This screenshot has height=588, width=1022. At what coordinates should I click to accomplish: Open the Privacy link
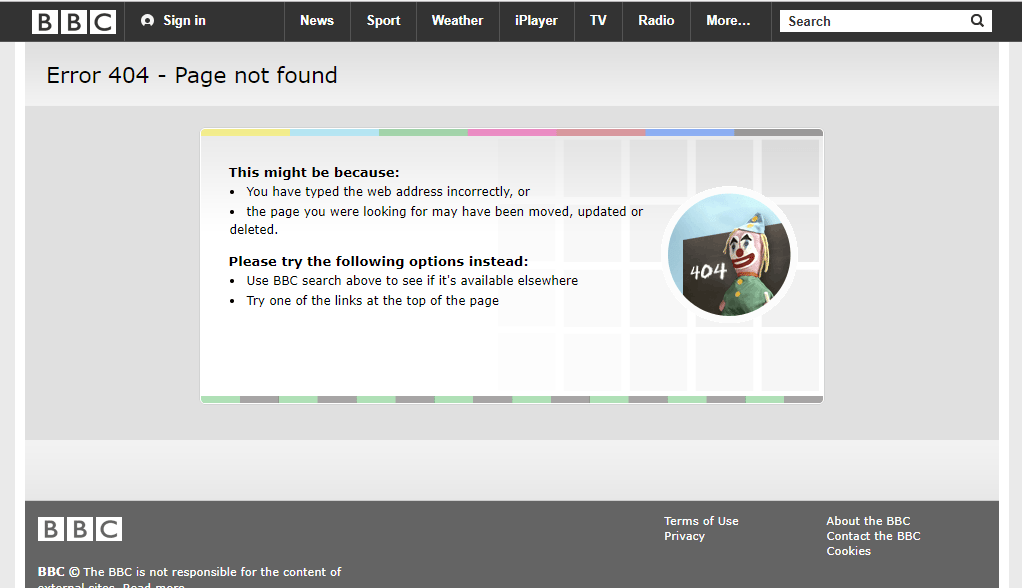(684, 536)
